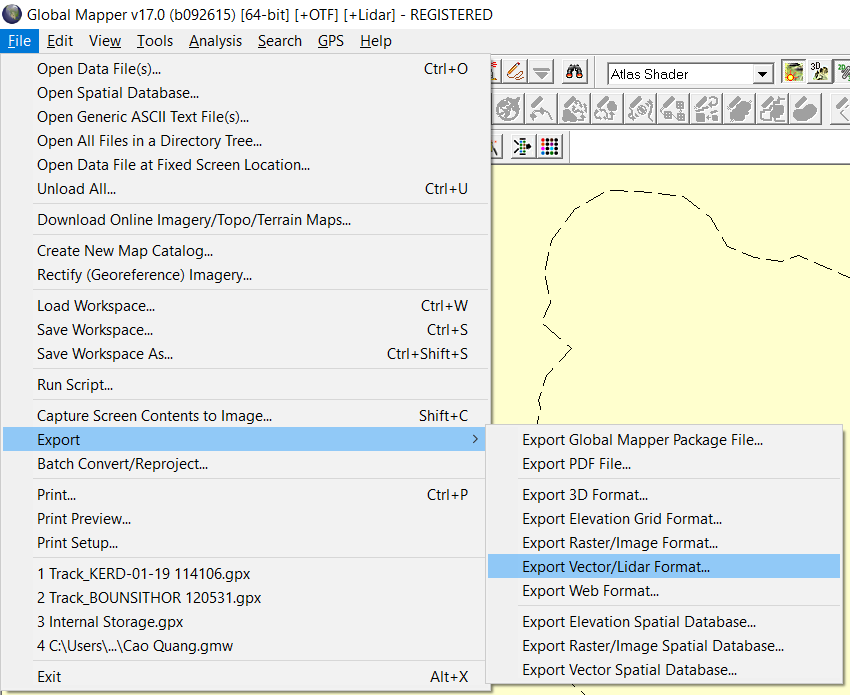Click the Print... menu entry
The width and height of the screenshot is (850, 695).
[246, 494]
